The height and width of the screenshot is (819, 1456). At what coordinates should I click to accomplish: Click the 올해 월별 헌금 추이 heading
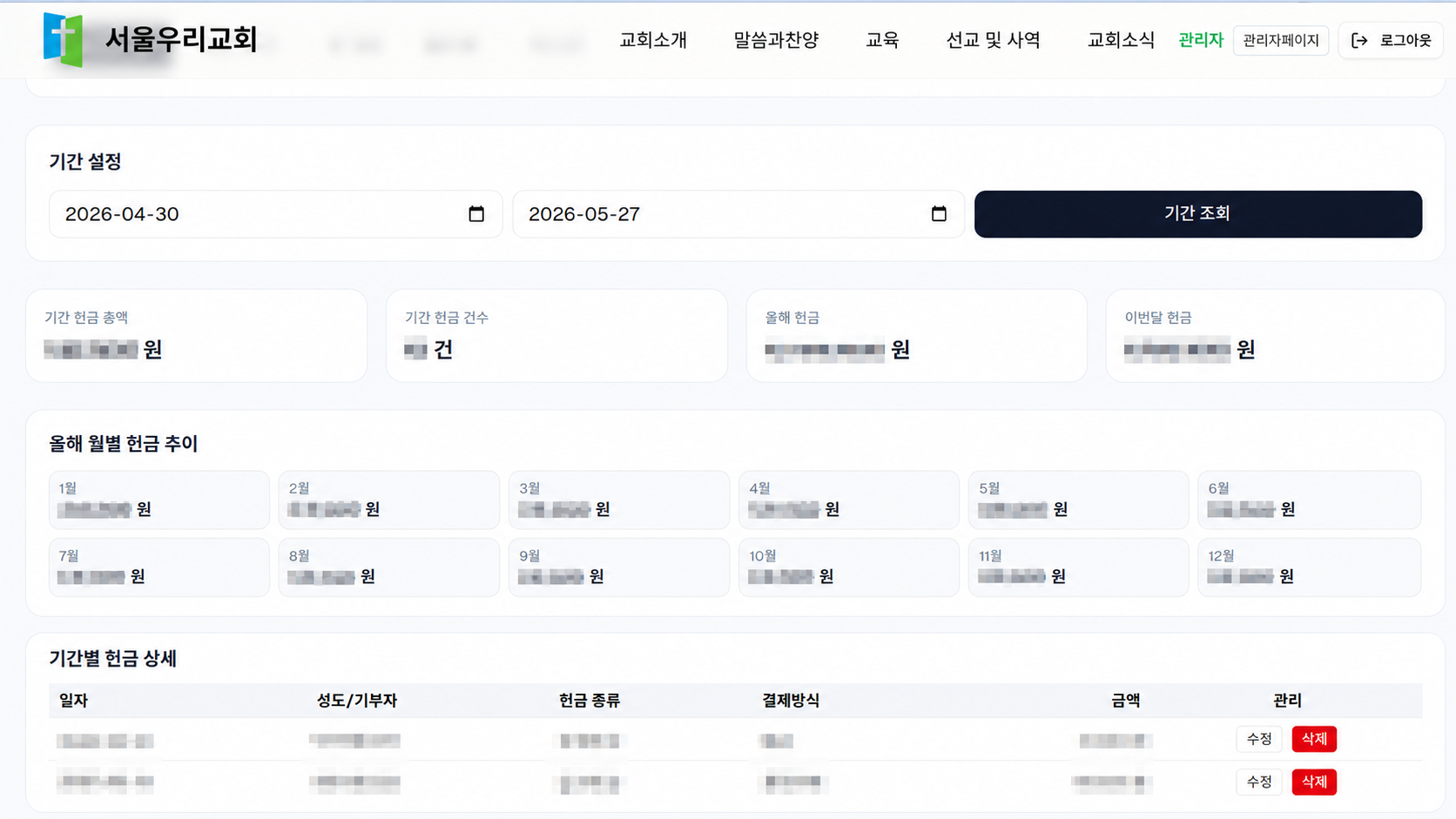124,444
